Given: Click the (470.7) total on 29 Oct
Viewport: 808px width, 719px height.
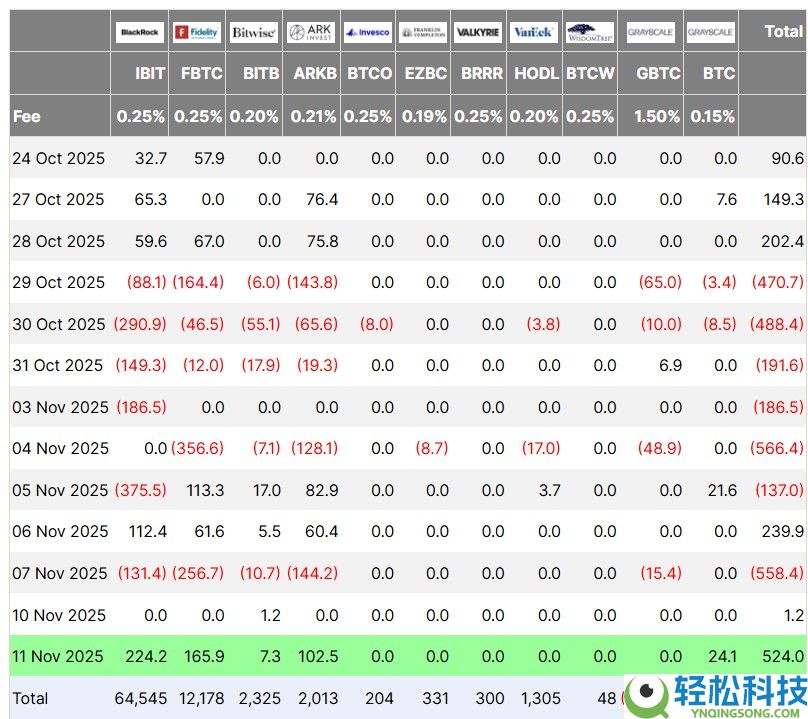Looking at the screenshot, I should (x=778, y=282).
